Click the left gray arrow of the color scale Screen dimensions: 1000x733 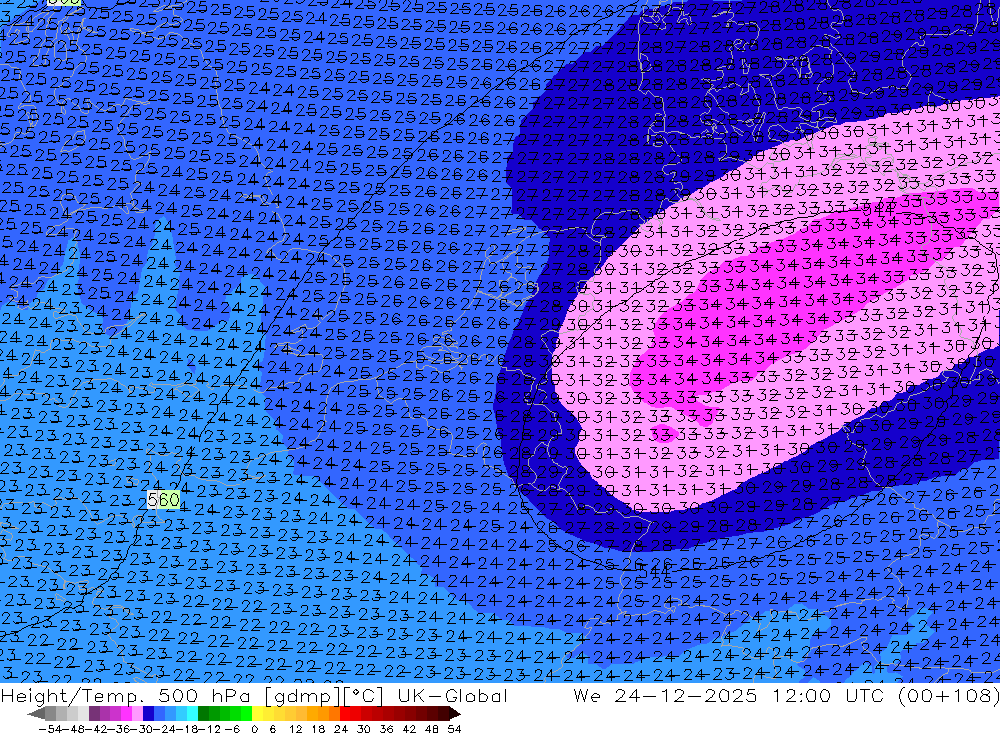point(36,714)
